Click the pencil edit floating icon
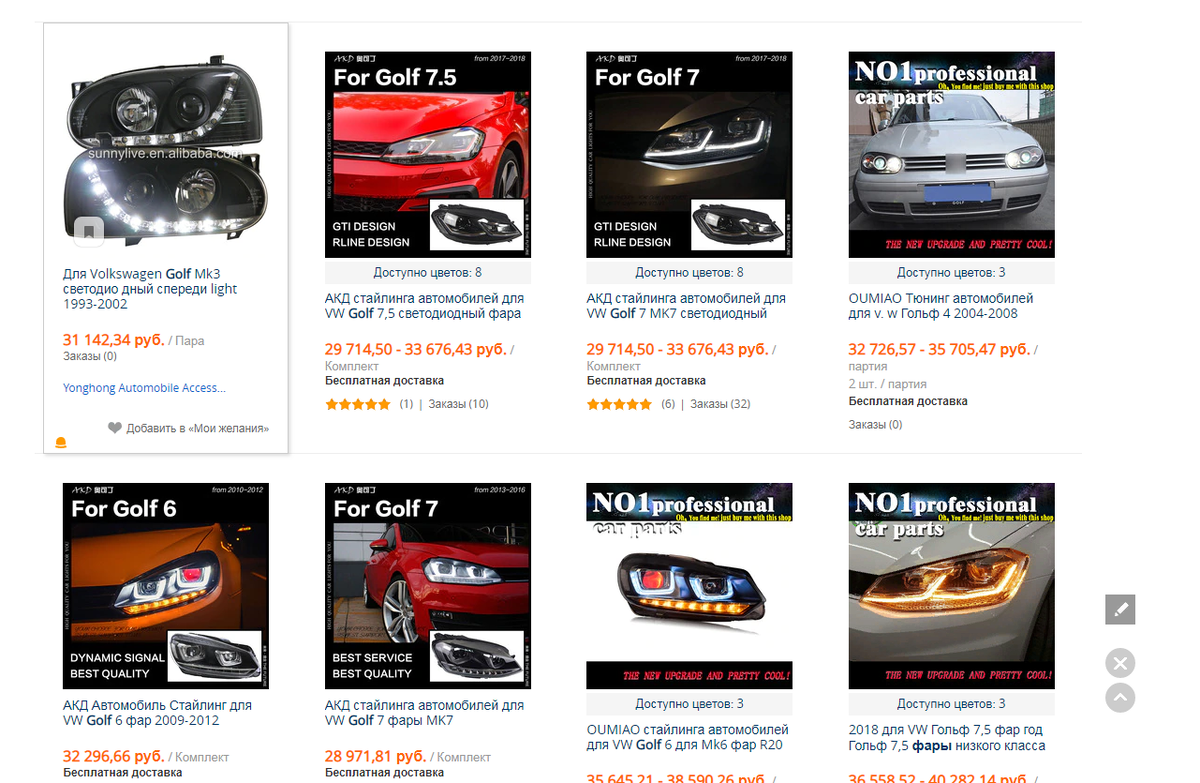Viewport: 1200px width, 783px height. coord(1120,609)
